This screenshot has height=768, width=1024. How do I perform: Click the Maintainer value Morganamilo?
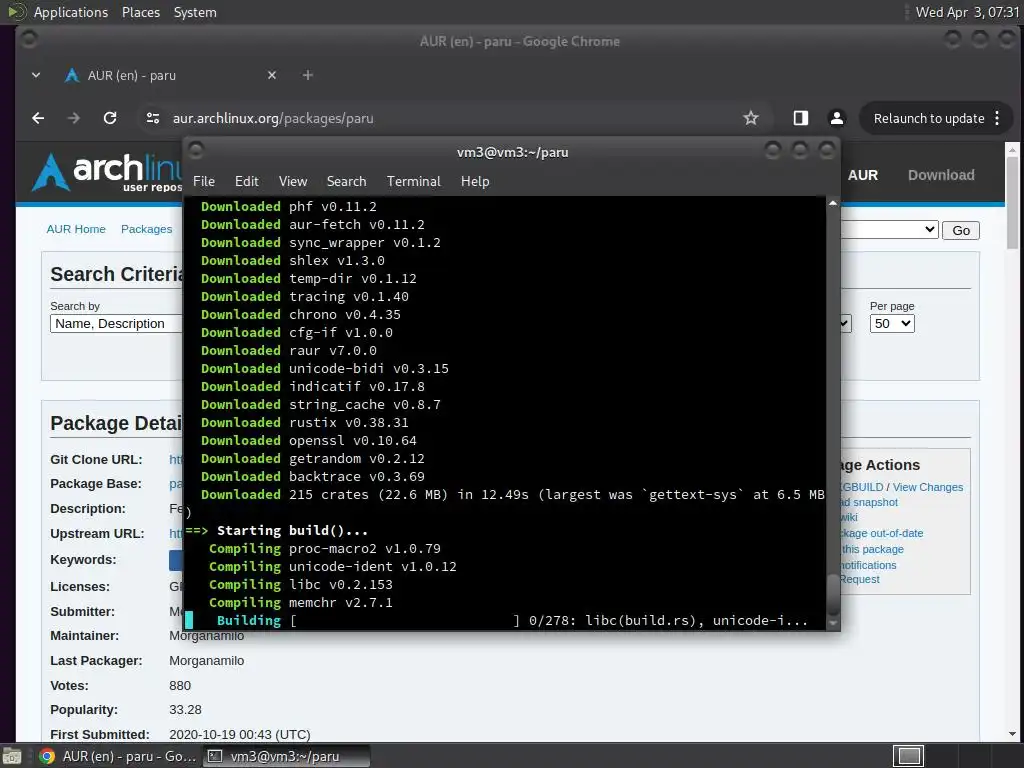coord(206,635)
